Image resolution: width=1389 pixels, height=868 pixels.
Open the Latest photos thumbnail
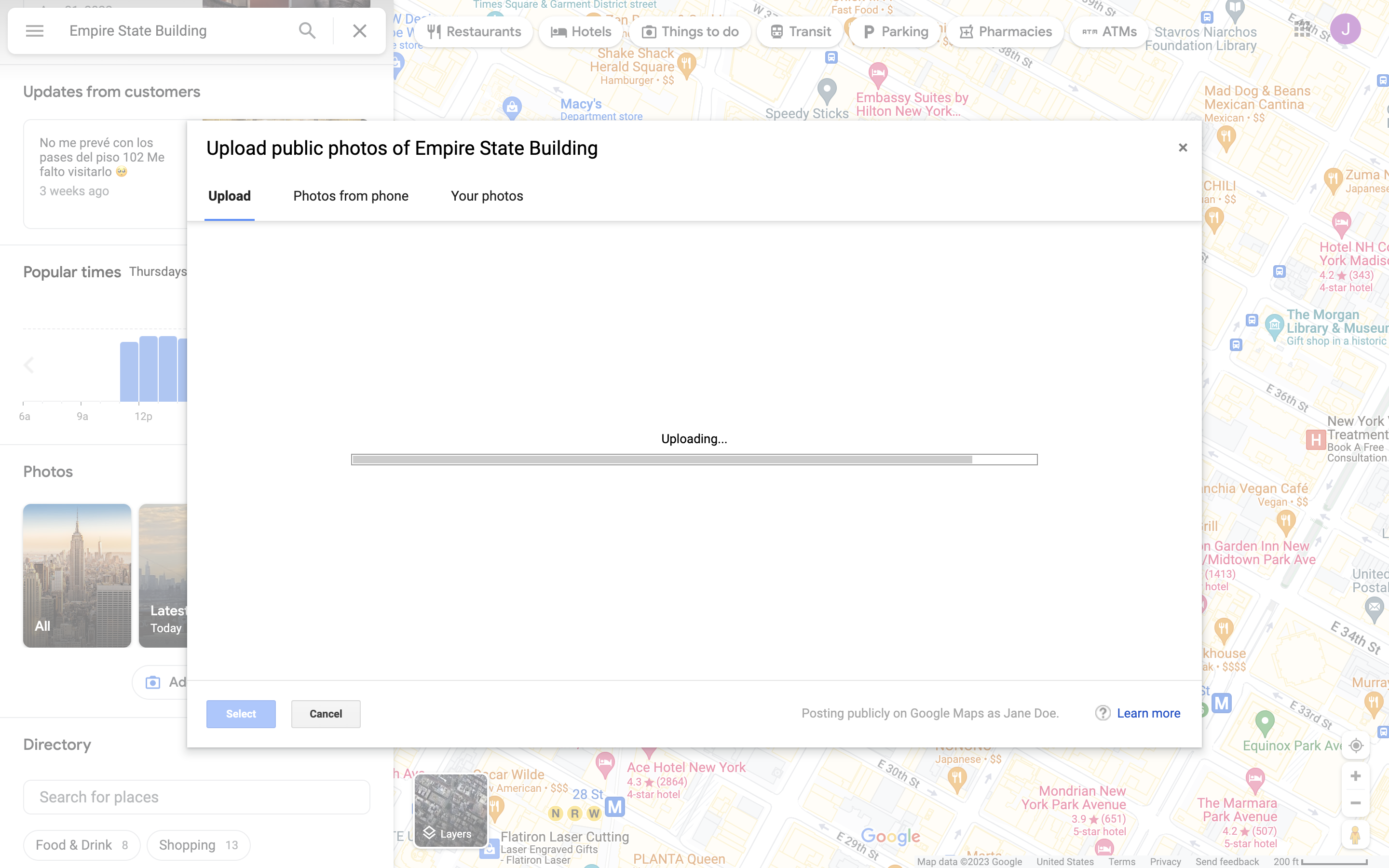coord(163,575)
